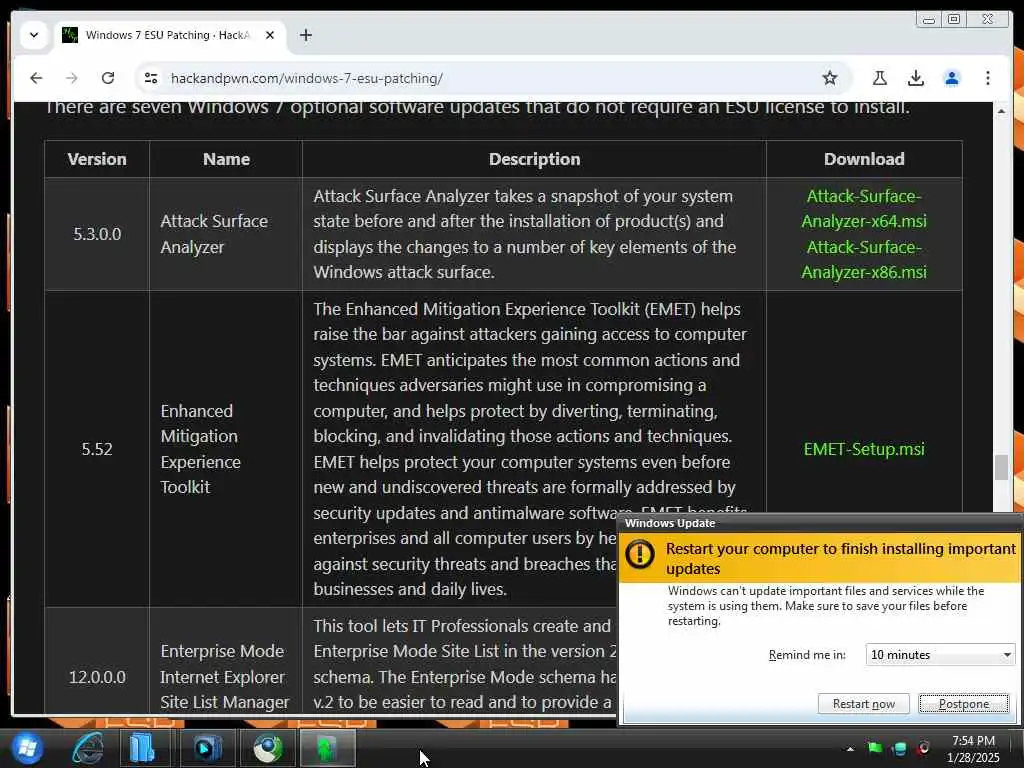Open Windows Media Player taskbar icon

click(206, 748)
